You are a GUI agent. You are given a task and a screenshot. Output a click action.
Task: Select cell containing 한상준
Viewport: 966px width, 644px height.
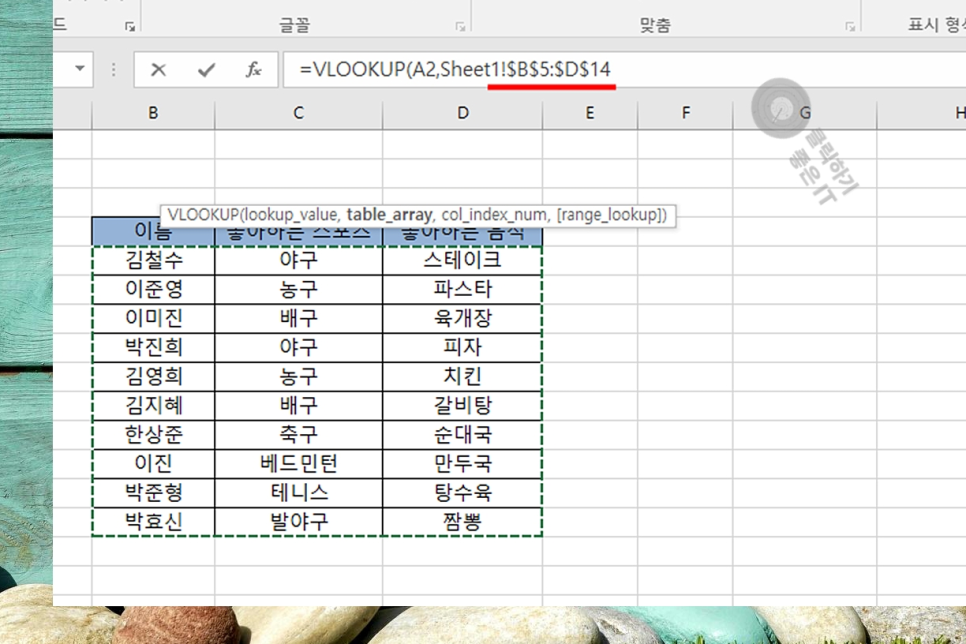coord(153,434)
